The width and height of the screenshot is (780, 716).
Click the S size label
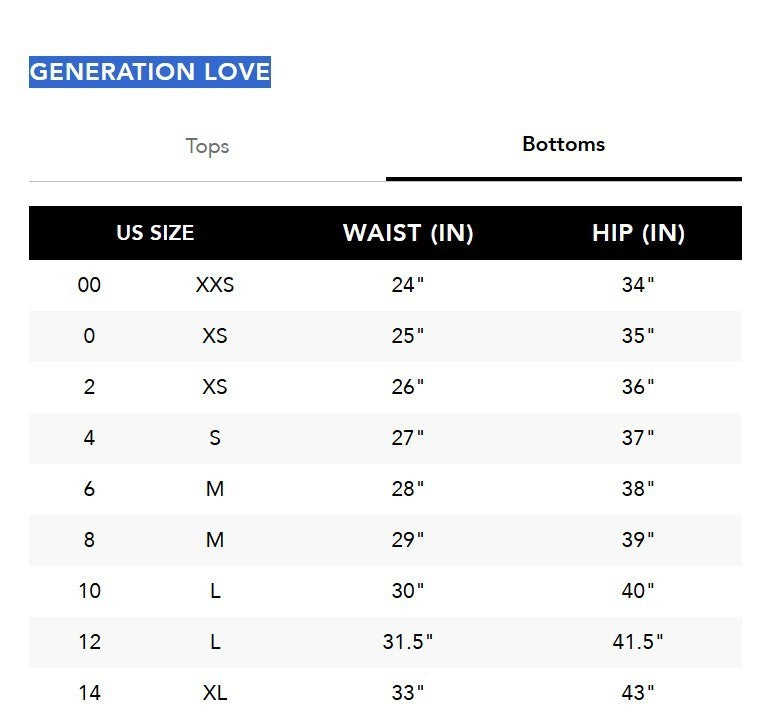pos(215,438)
